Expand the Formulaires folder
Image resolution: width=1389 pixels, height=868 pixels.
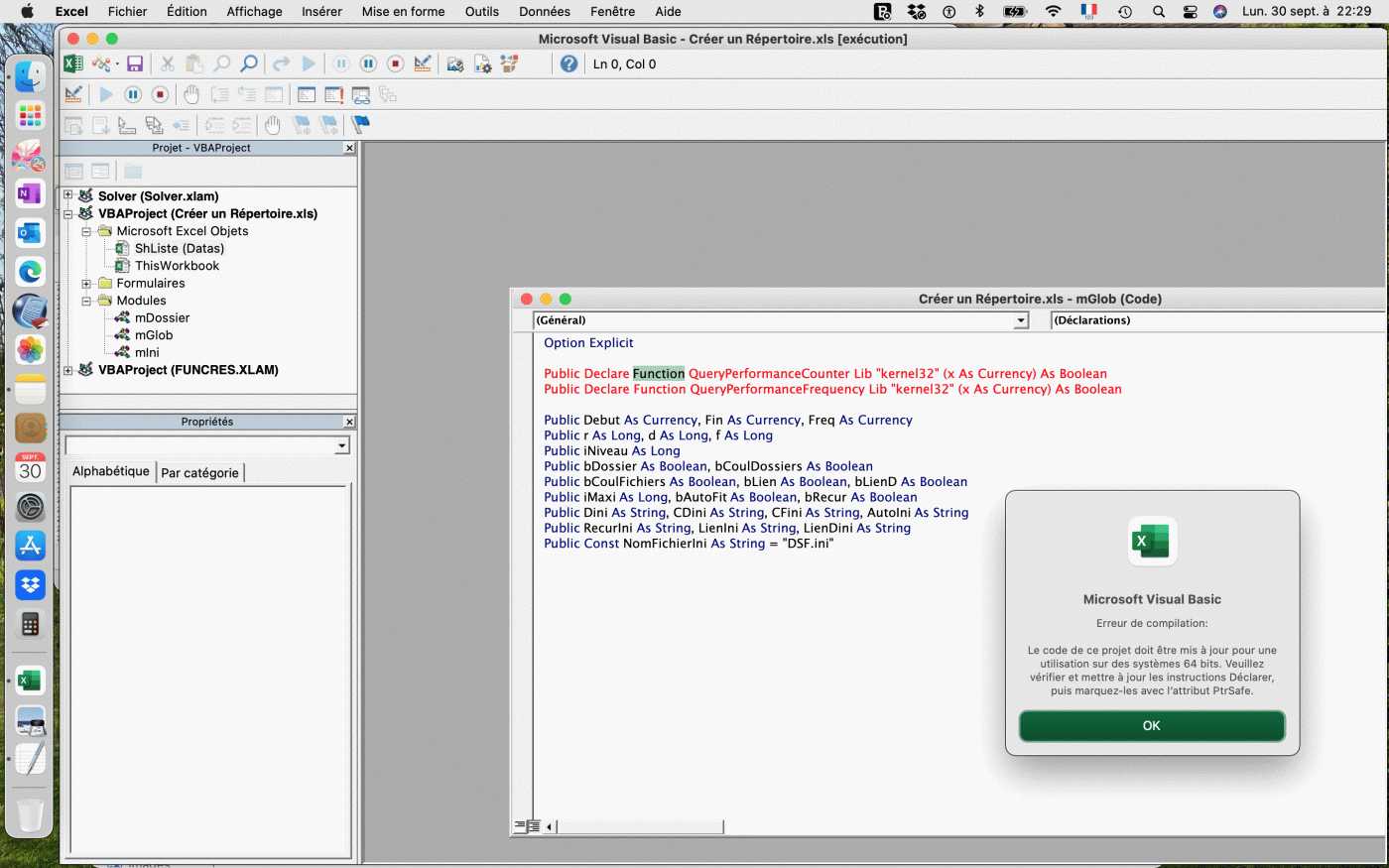(x=86, y=283)
